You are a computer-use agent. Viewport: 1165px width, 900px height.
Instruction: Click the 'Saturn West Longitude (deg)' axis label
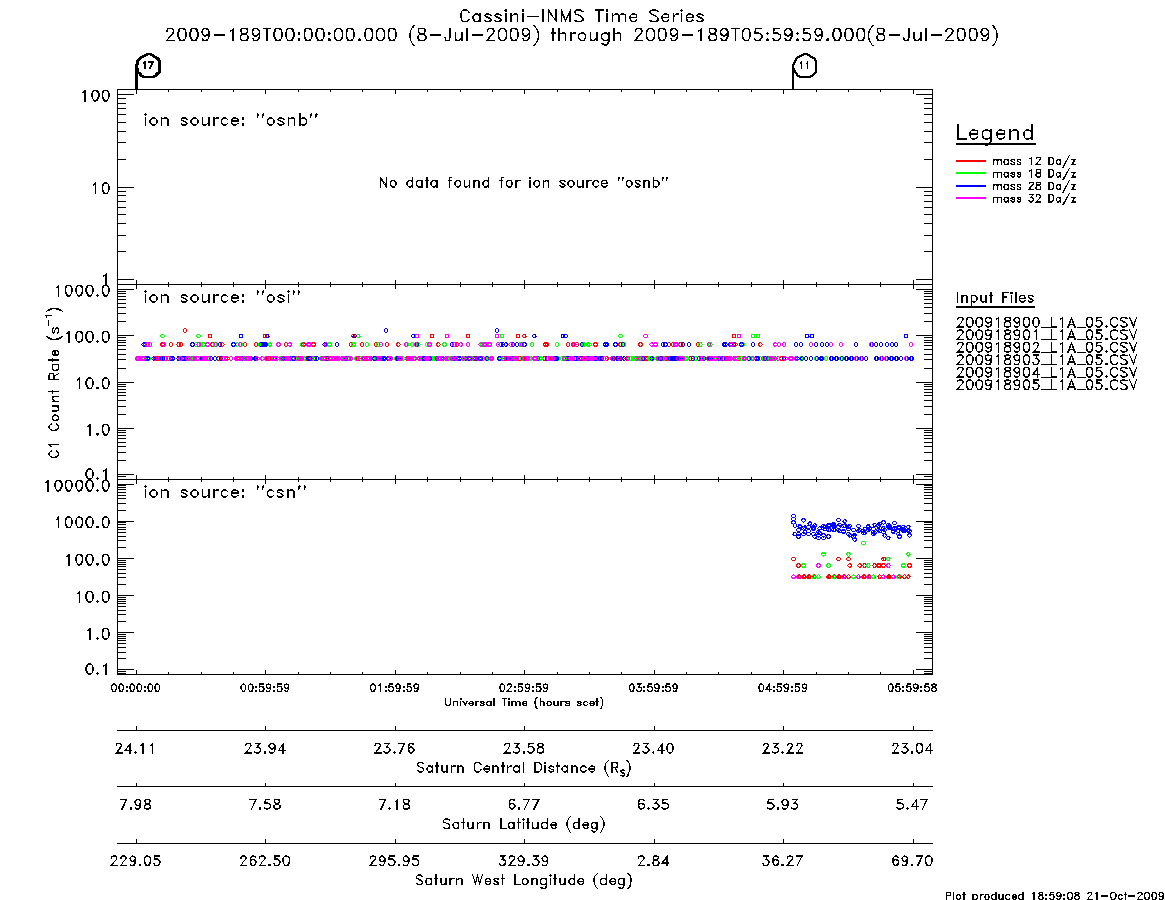coord(524,881)
